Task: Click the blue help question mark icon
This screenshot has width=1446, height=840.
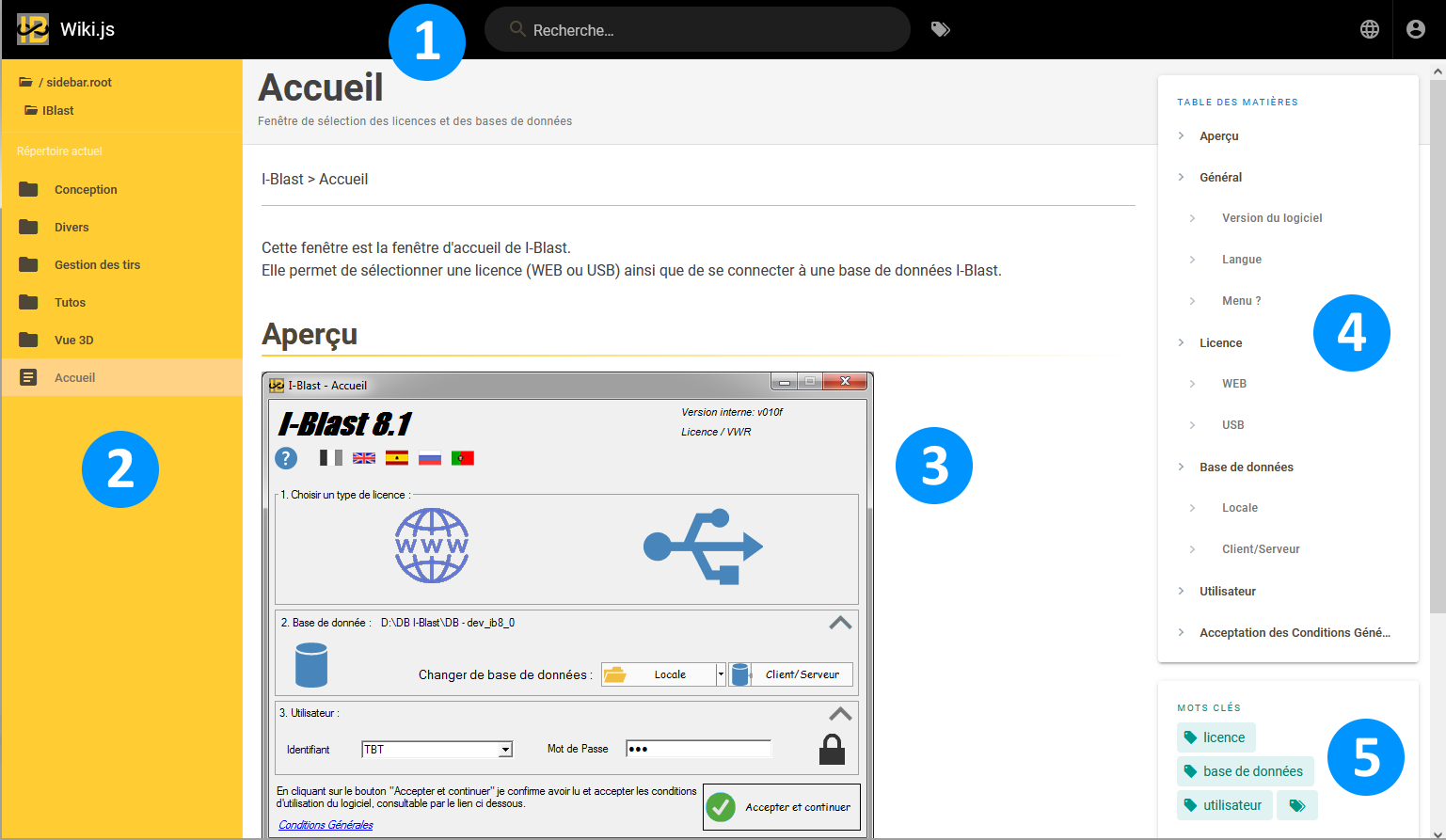Action: coord(286,458)
